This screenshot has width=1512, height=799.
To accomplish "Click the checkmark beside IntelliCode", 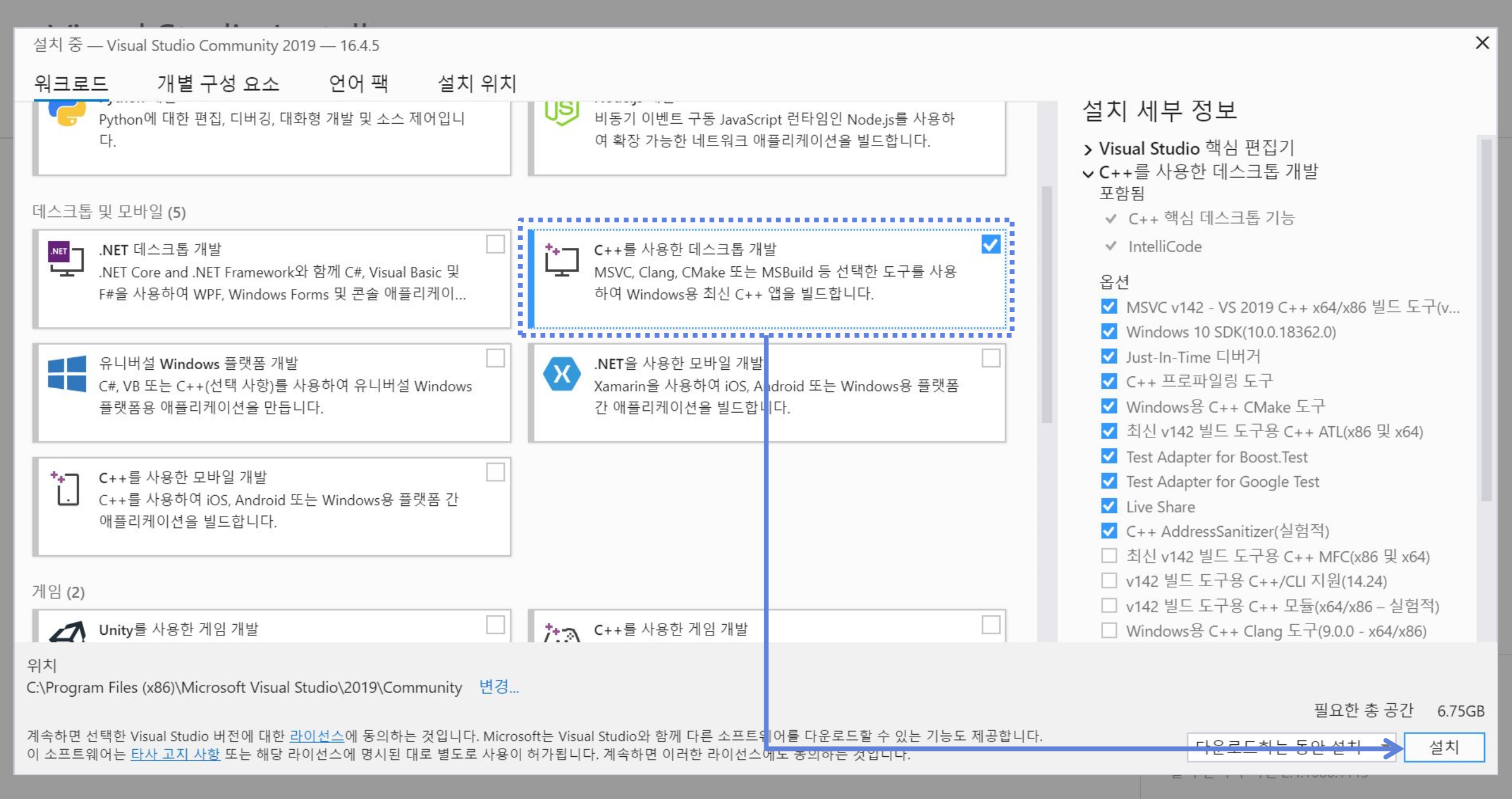I will pos(1110,246).
